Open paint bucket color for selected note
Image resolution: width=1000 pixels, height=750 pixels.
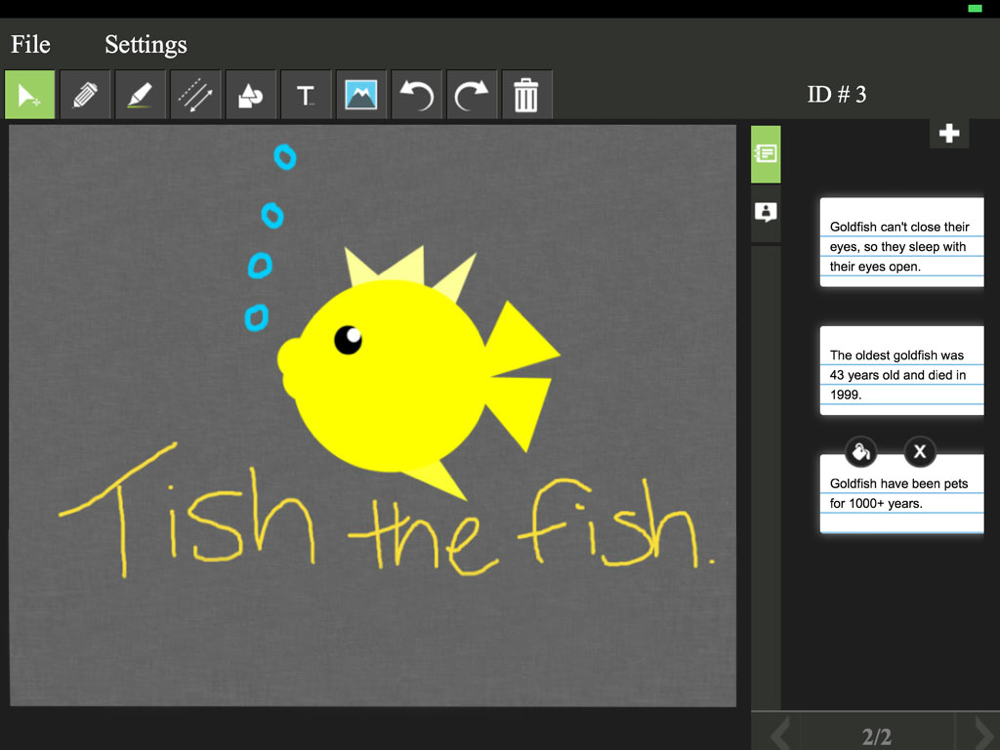860,452
